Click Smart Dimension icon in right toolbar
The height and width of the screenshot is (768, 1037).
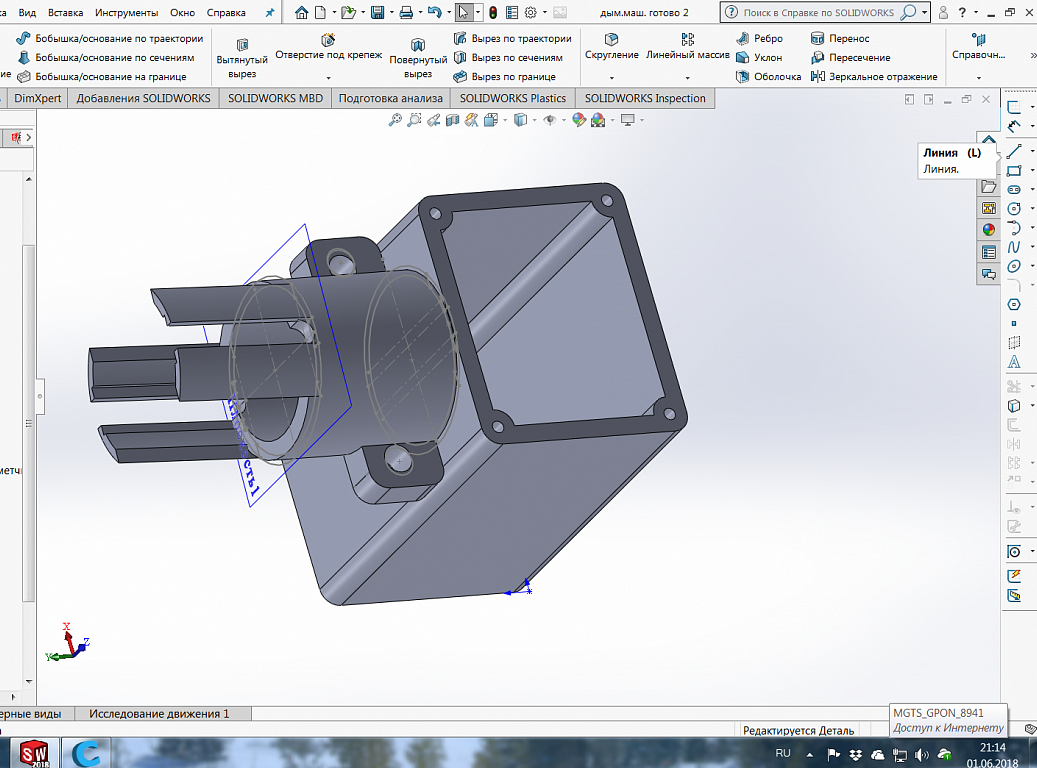1014,126
